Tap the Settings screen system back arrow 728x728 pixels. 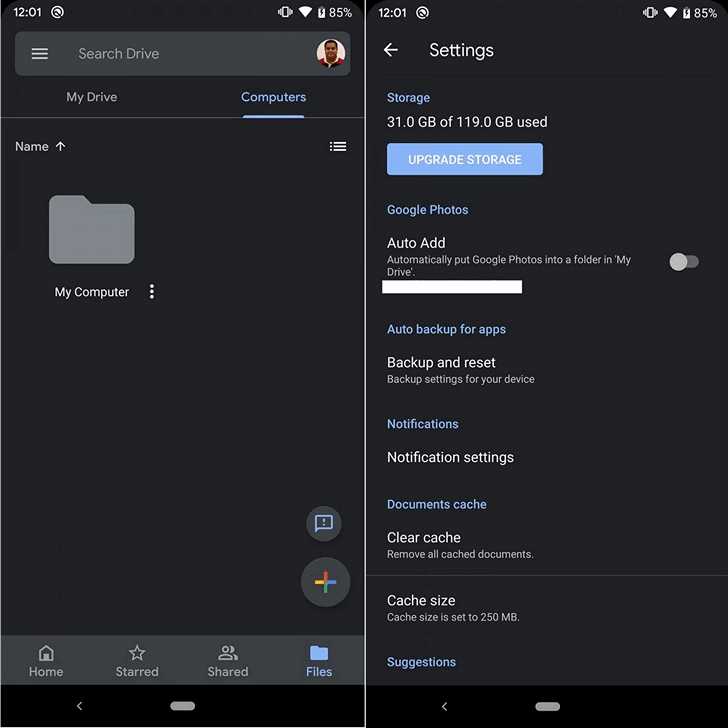tap(444, 706)
